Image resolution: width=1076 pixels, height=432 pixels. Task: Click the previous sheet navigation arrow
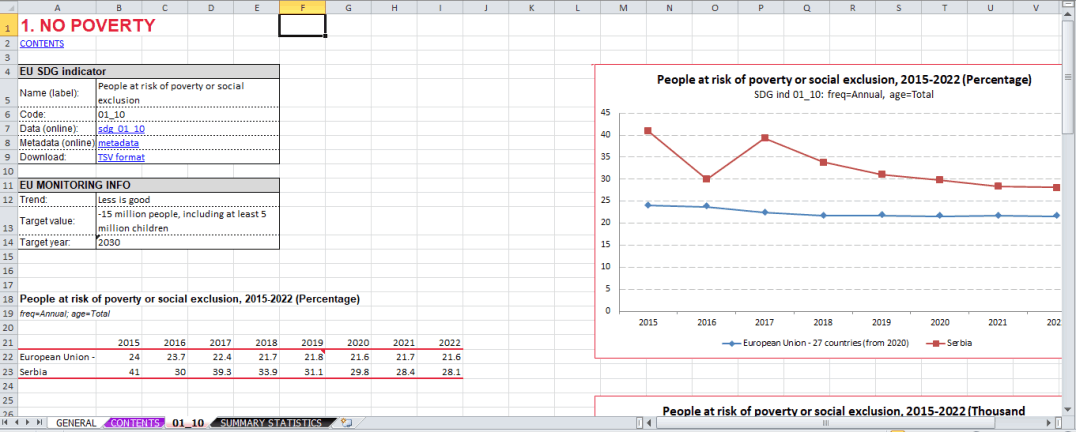pyautogui.click(x=18, y=423)
